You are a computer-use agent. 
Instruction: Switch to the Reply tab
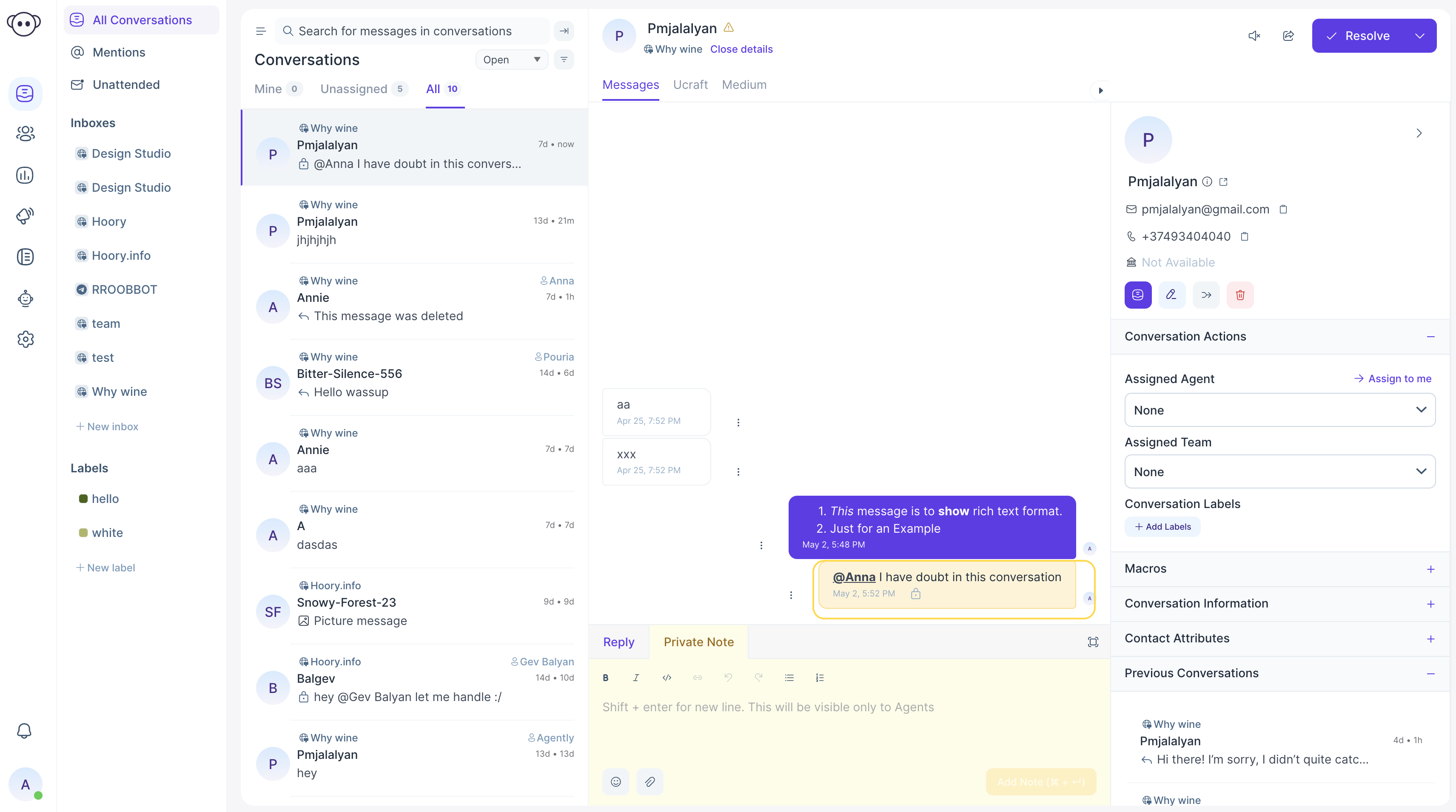pyautogui.click(x=618, y=642)
